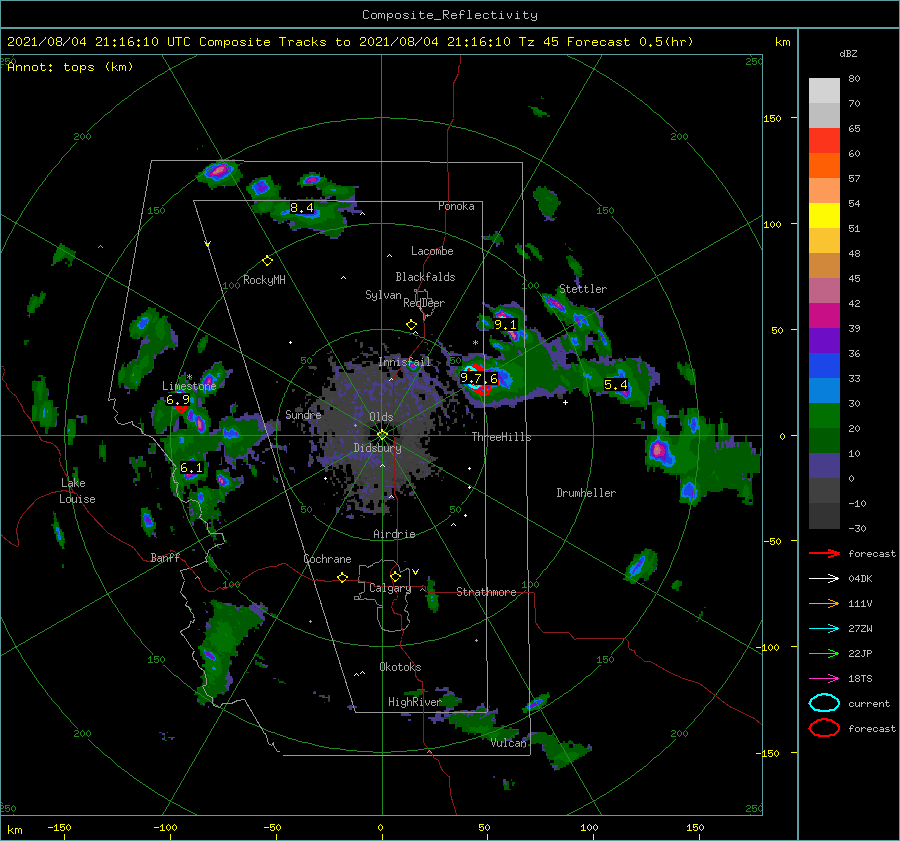Select the purple 0-10 dBZ swatch
Image resolution: width=900 pixels, height=841 pixels.
coord(824,466)
